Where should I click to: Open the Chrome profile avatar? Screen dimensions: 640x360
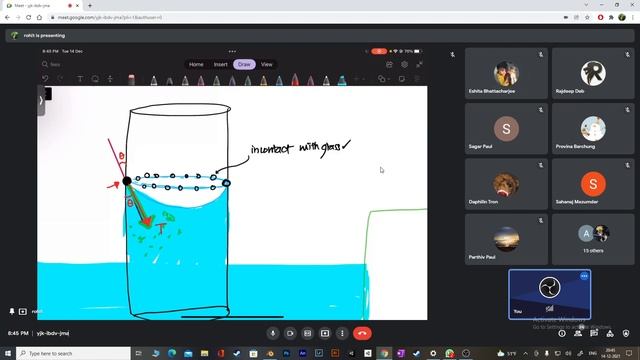pos(622,17)
